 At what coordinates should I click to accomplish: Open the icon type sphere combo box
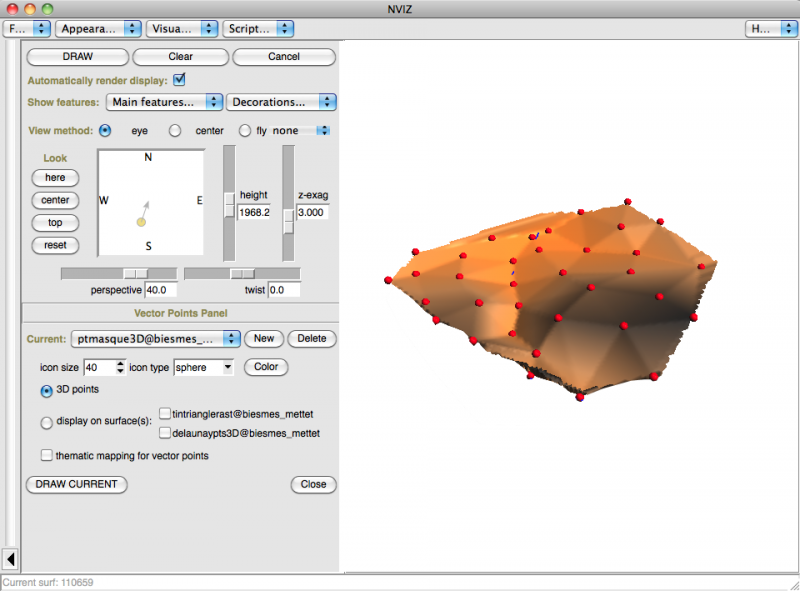click(x=204, y=368)
